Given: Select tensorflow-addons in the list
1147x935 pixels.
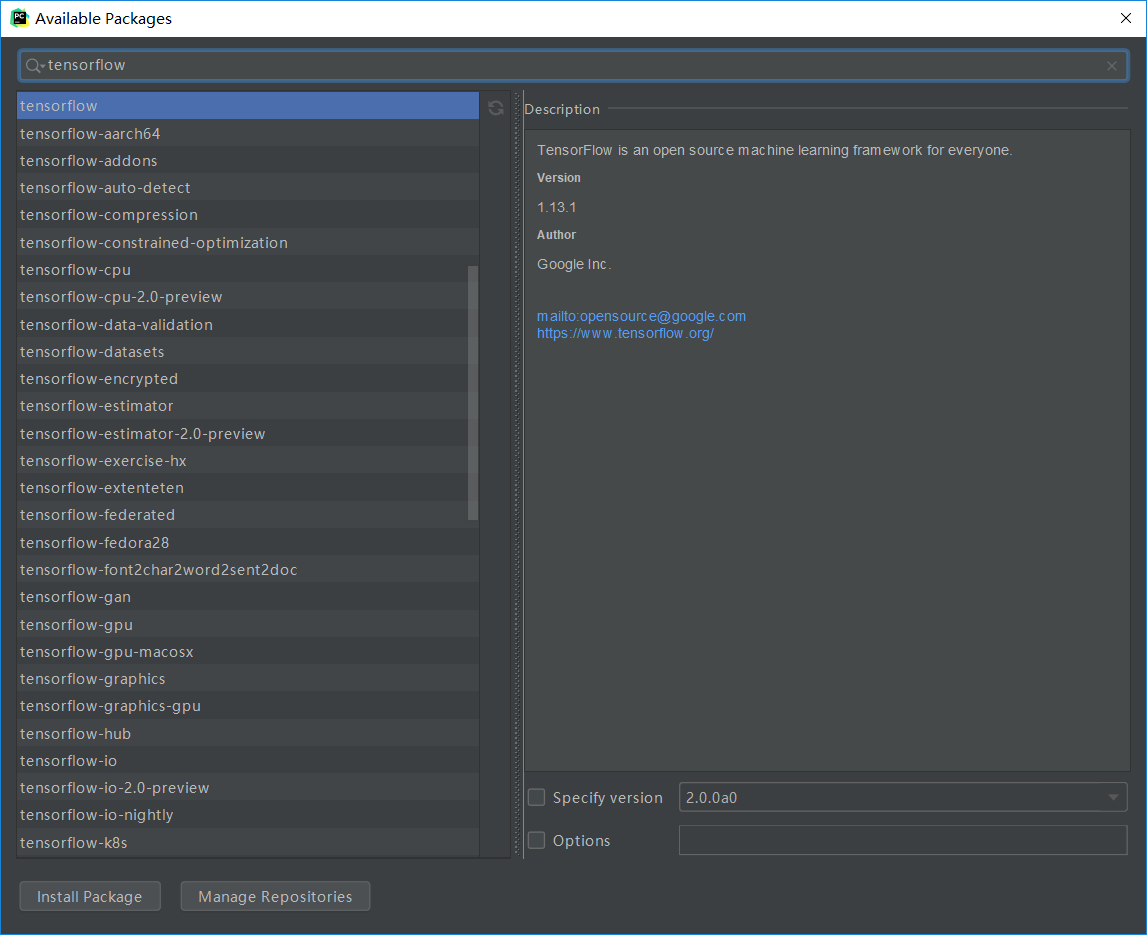Looking at the screenshot, I should pyautogui.click(x=248, y=160).
